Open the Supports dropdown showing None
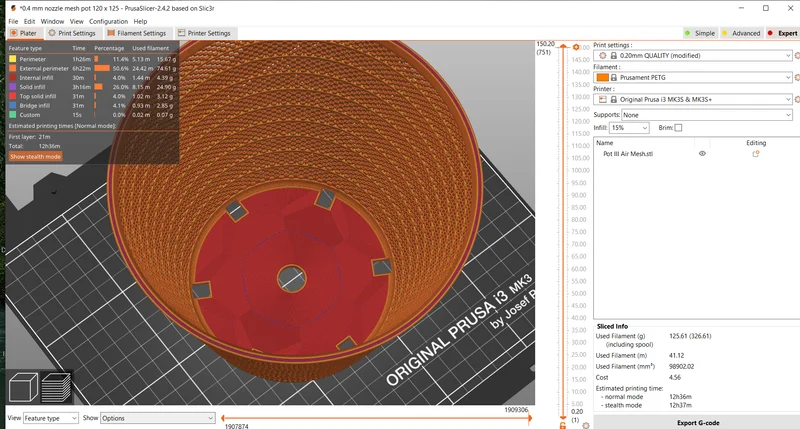Image resolution: width=800 pixels, height=429 pixels. (707, 115)
